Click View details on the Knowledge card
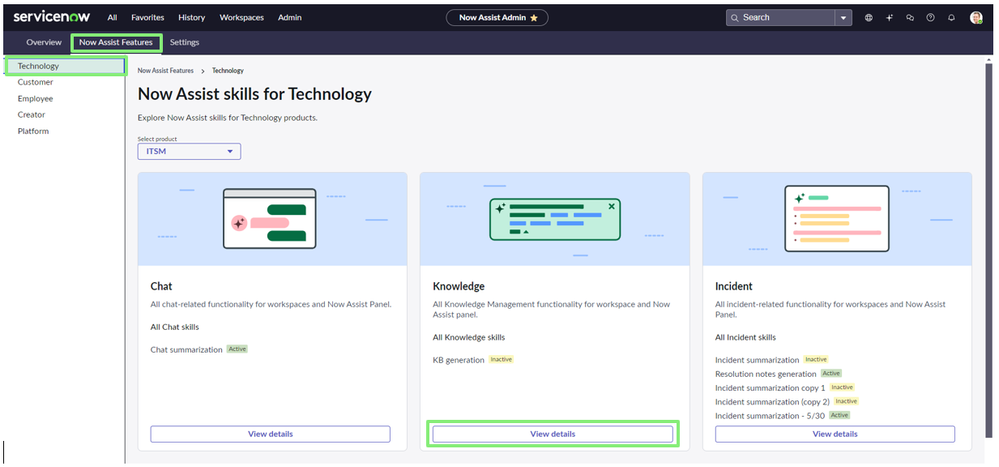Viewport: 999px width, 467px height. point(552,434)
